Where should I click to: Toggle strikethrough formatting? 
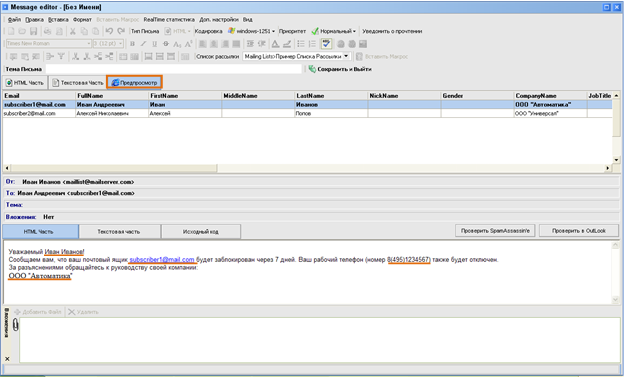(x=166, y=44)
